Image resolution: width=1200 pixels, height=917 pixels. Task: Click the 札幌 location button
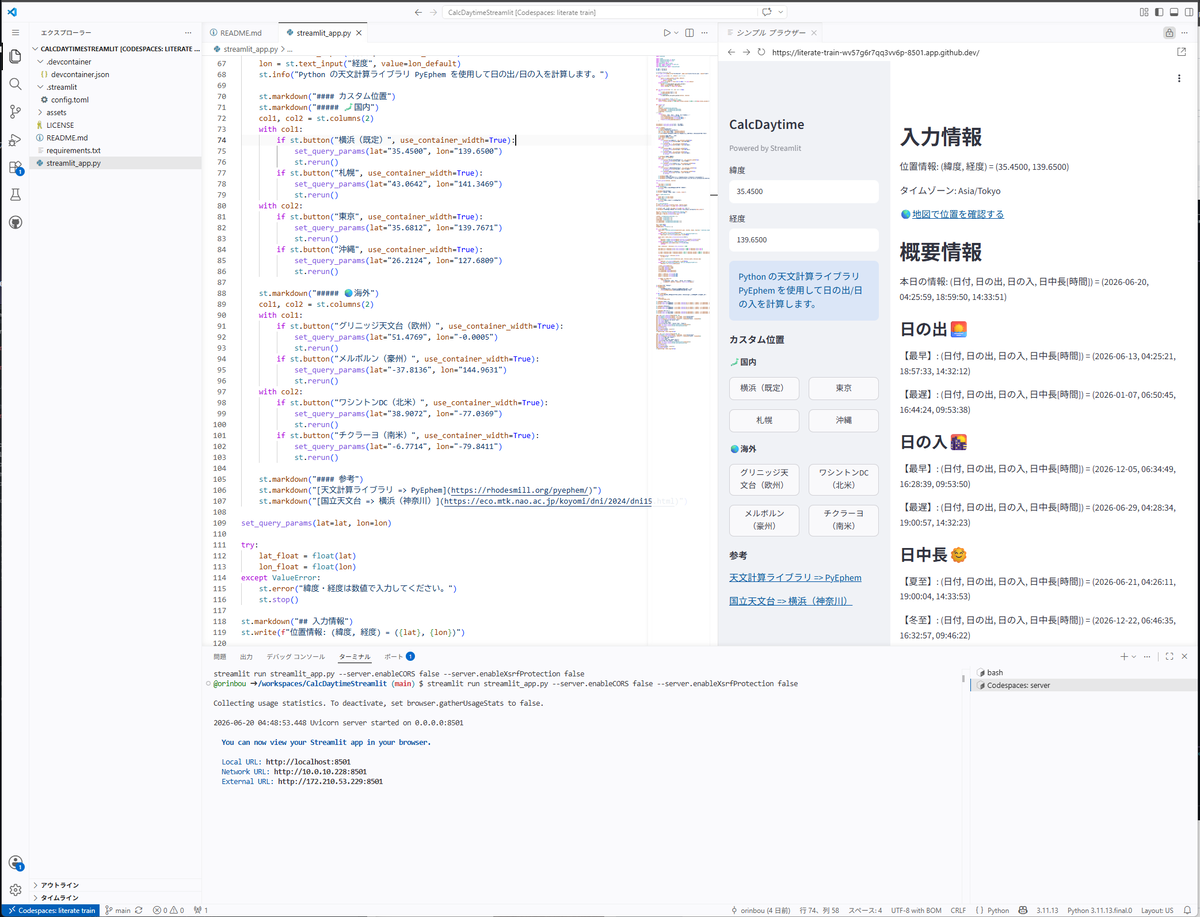point(764,420)
